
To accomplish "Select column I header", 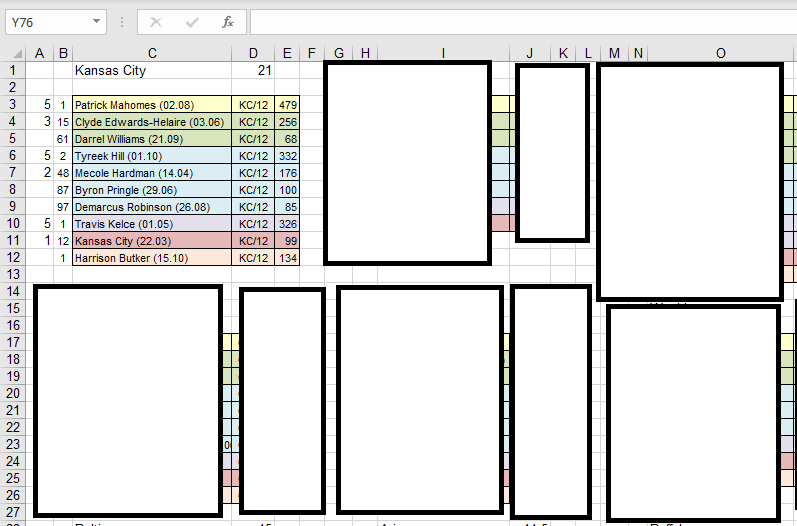I will click(x=442, y=53).
